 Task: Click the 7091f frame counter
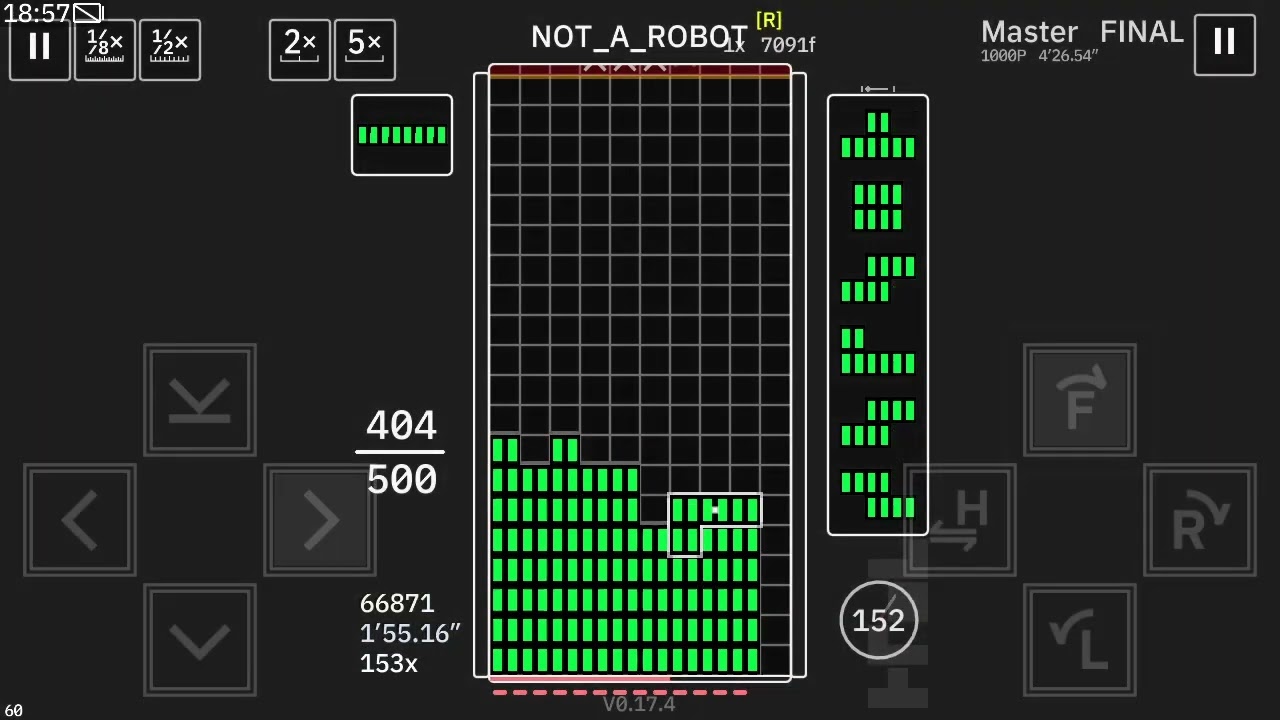click(788, 45)
